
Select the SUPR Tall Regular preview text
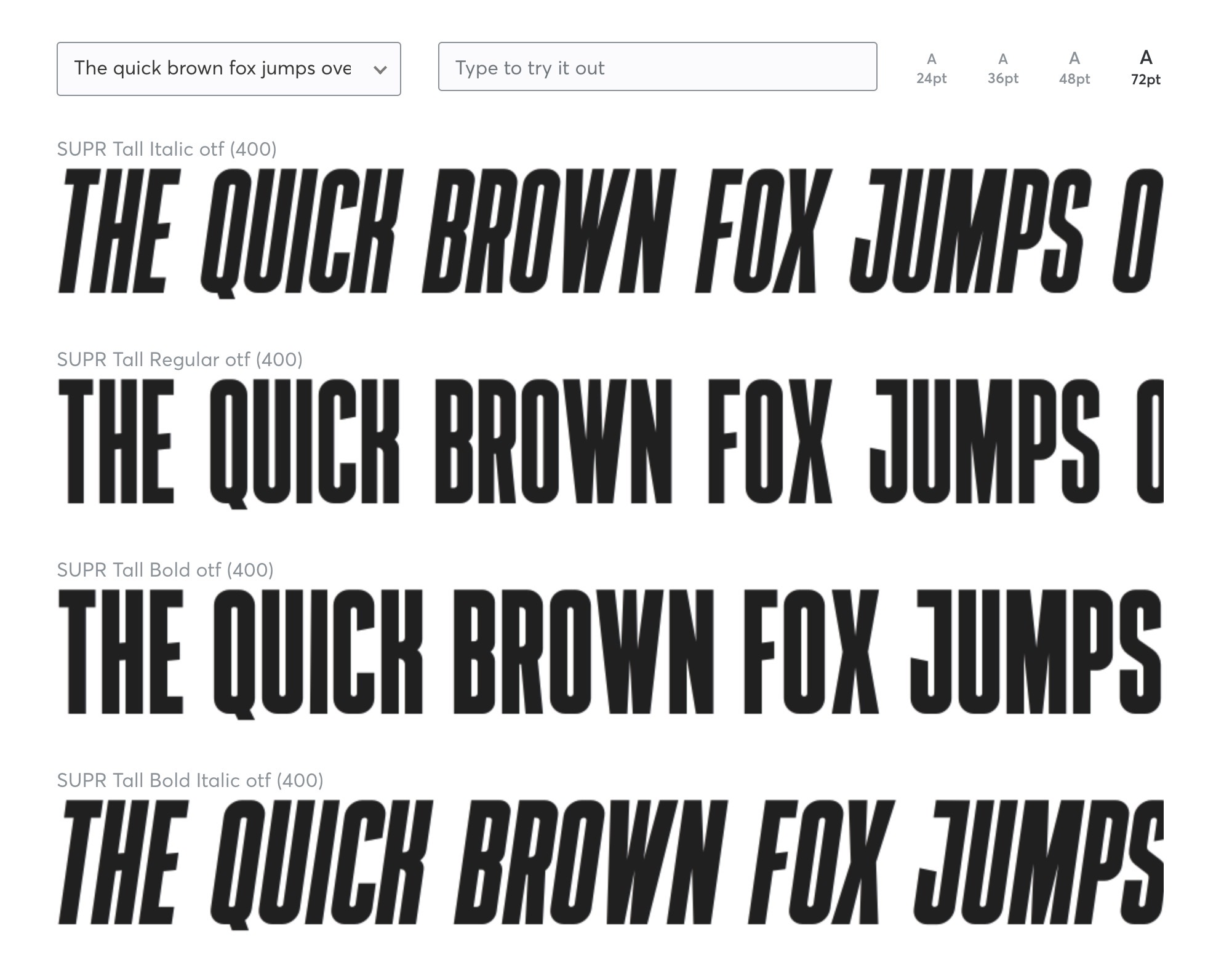point(610,444)
